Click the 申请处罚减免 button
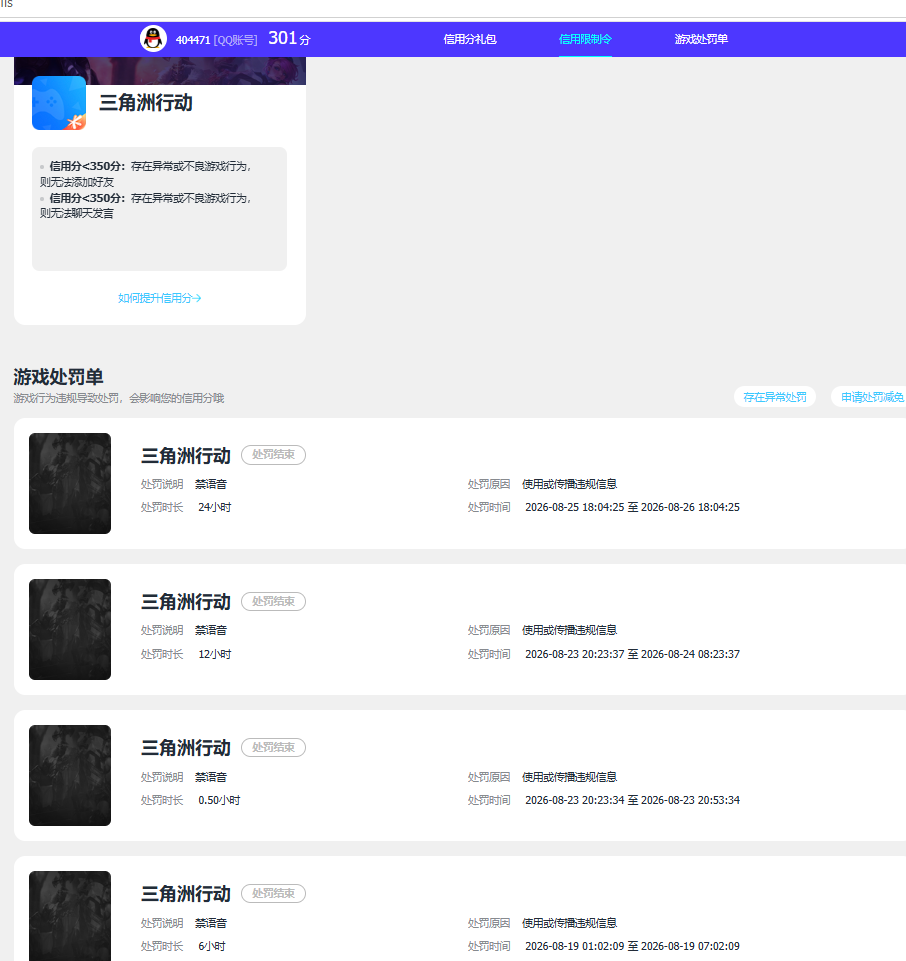The height and width of the screenshot is (961, 906). click(871, 397)
